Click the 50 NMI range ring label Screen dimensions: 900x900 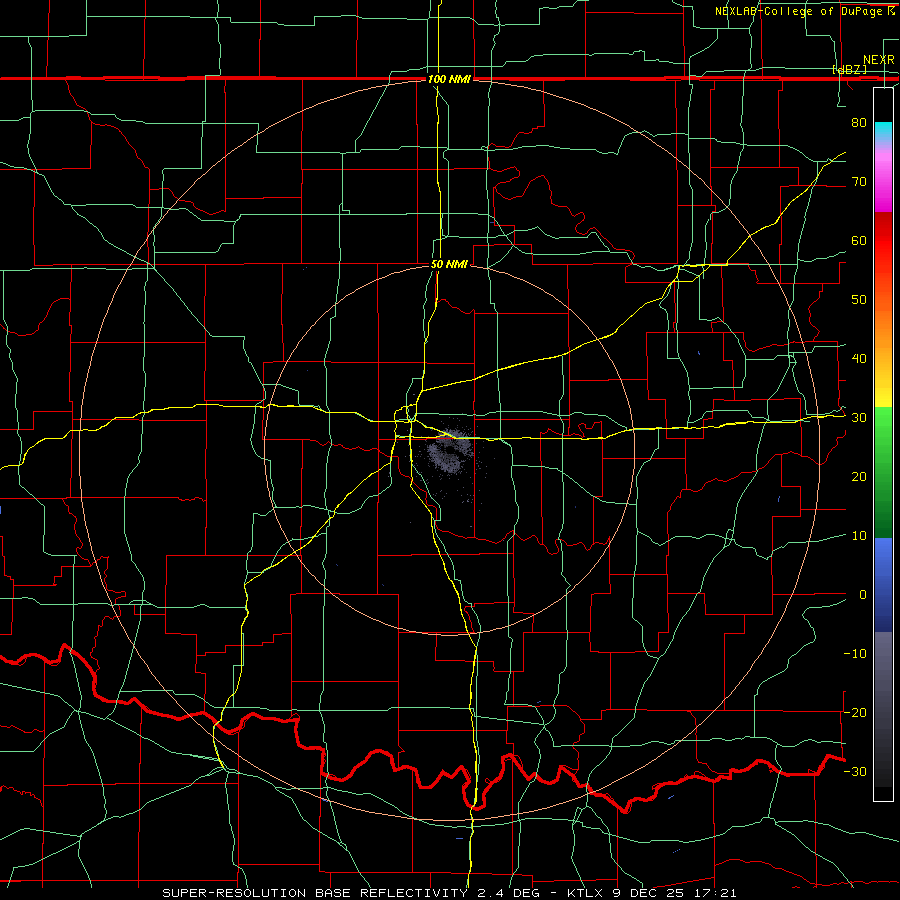[x=449, y=264]
